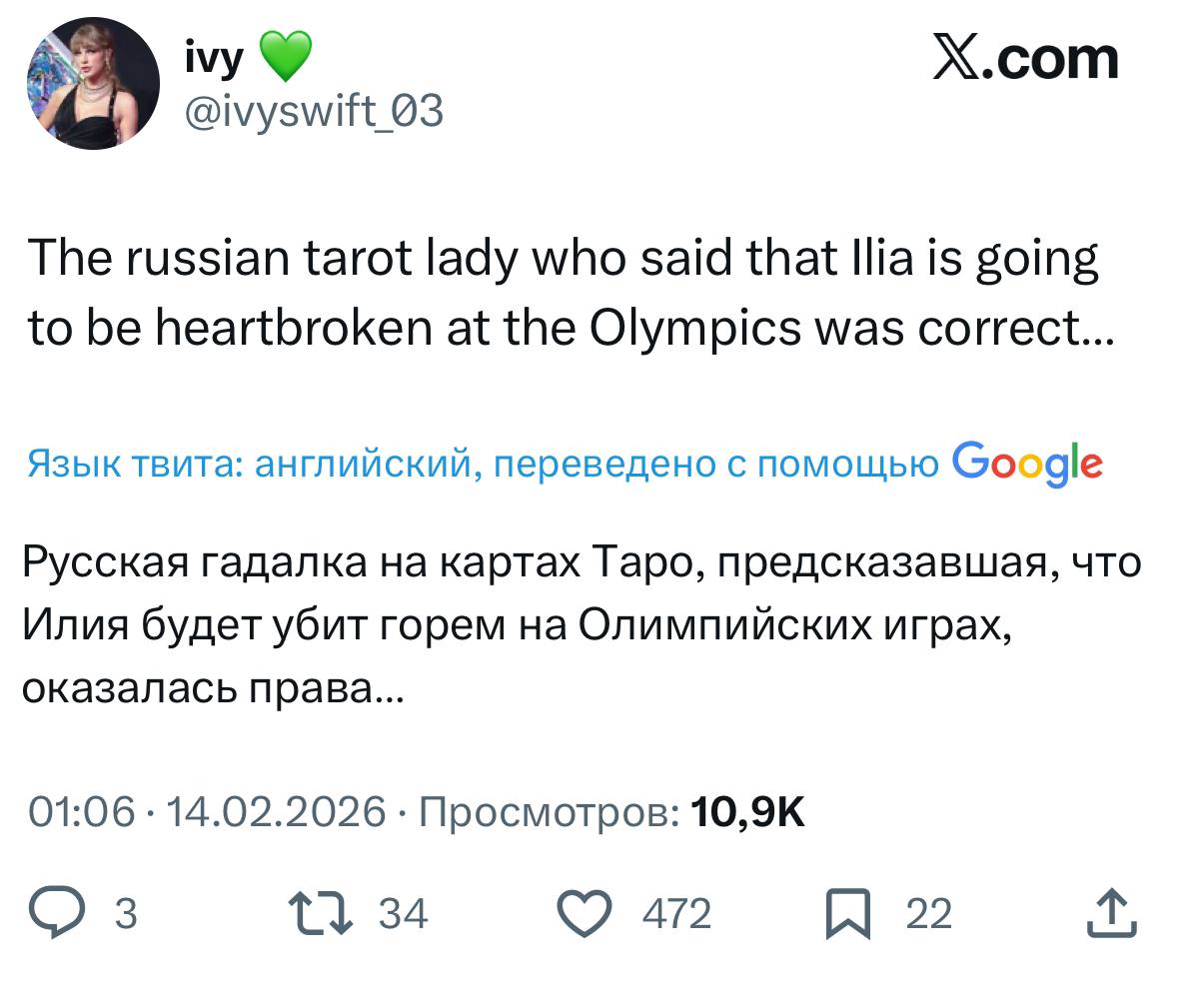Retweet this post using the arrows icon

320,914
